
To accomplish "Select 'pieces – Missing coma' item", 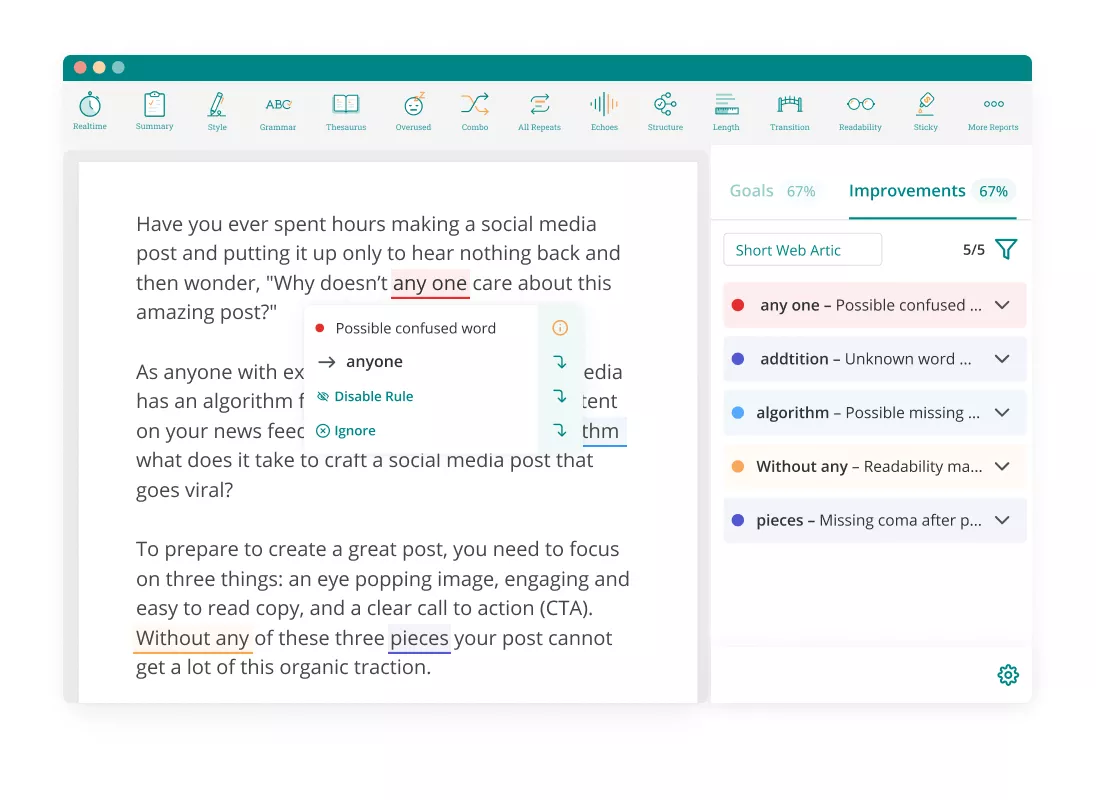I will coord(874,521).
